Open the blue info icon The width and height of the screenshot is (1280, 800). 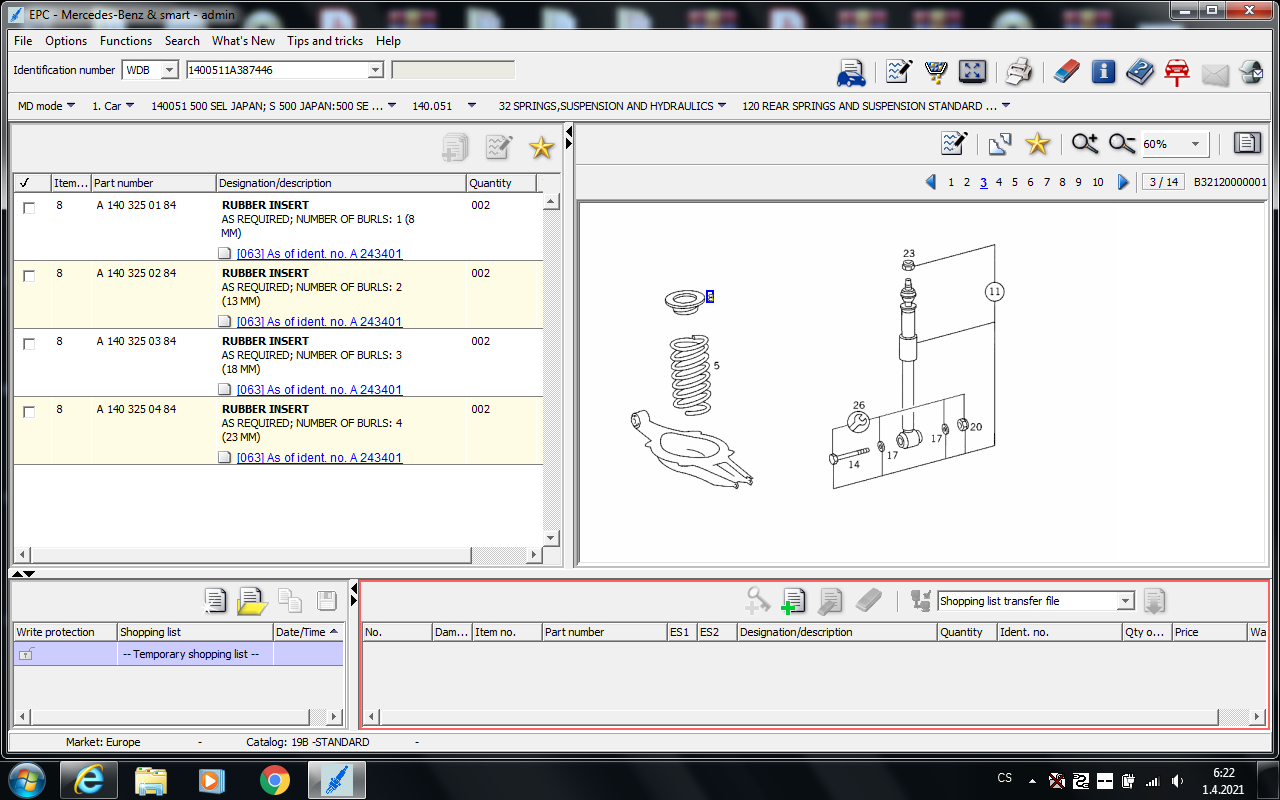coord(1103,72)
